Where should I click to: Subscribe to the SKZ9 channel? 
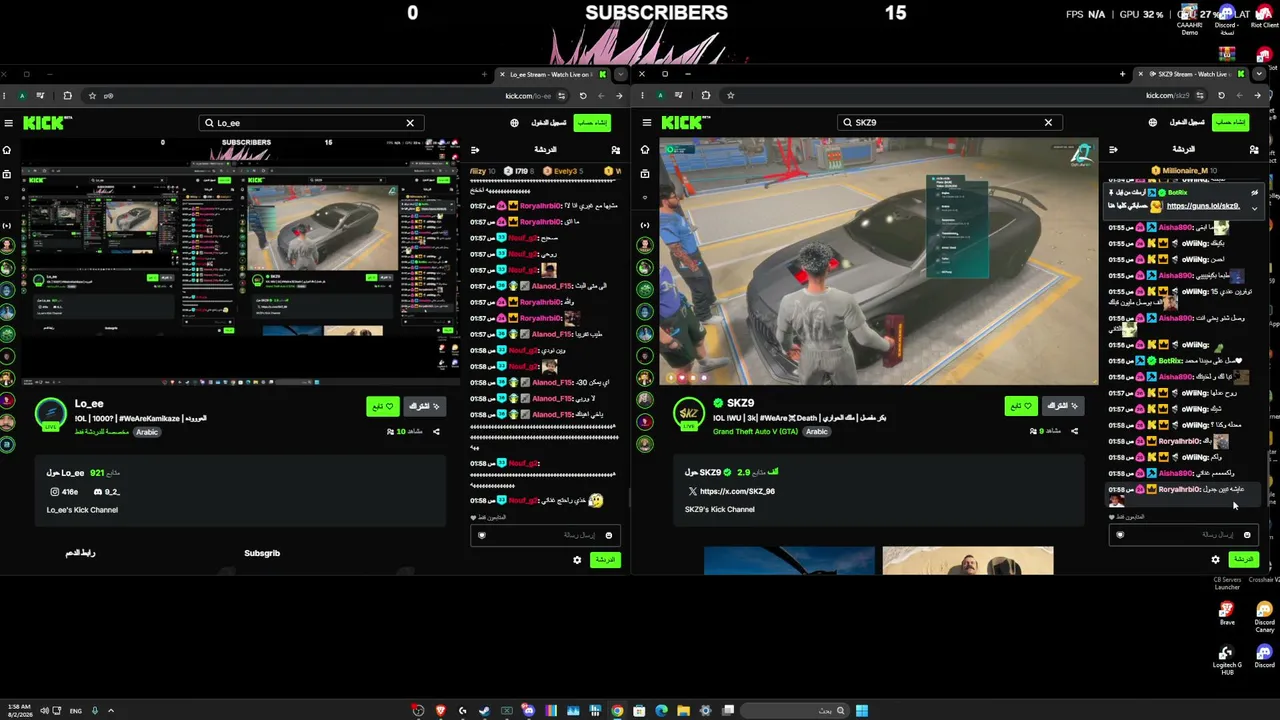pos(1063,406)
